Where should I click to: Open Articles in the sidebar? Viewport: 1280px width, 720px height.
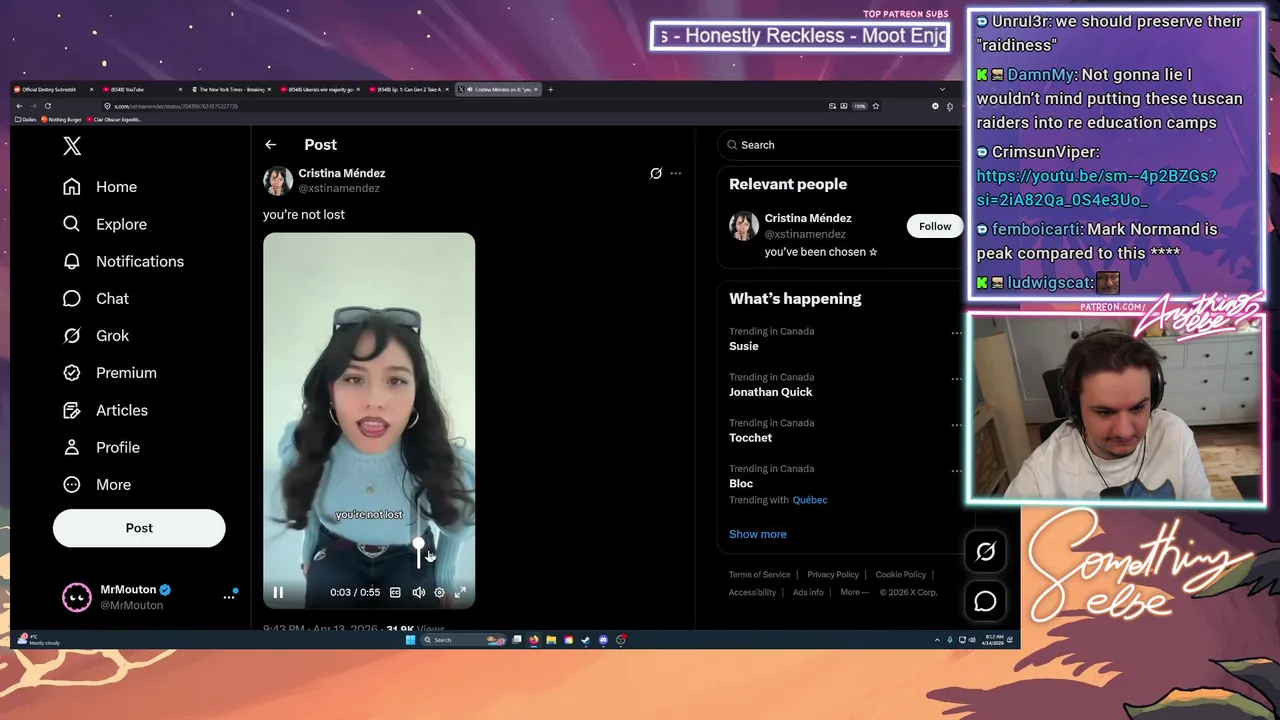pyautogui.click(x=105, y=410)
